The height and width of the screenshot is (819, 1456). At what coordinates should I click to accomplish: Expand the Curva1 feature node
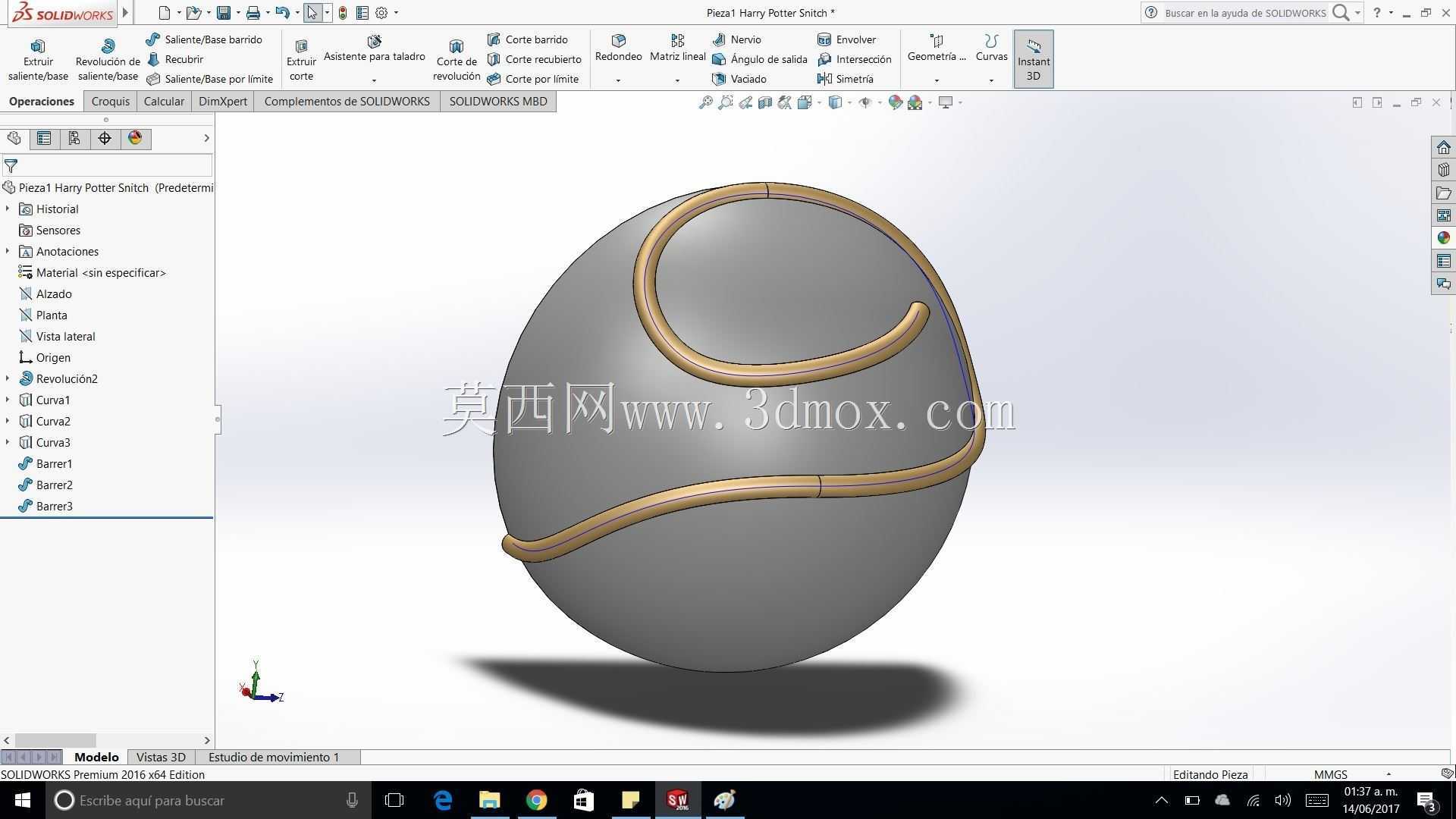(x=8, y=400)
